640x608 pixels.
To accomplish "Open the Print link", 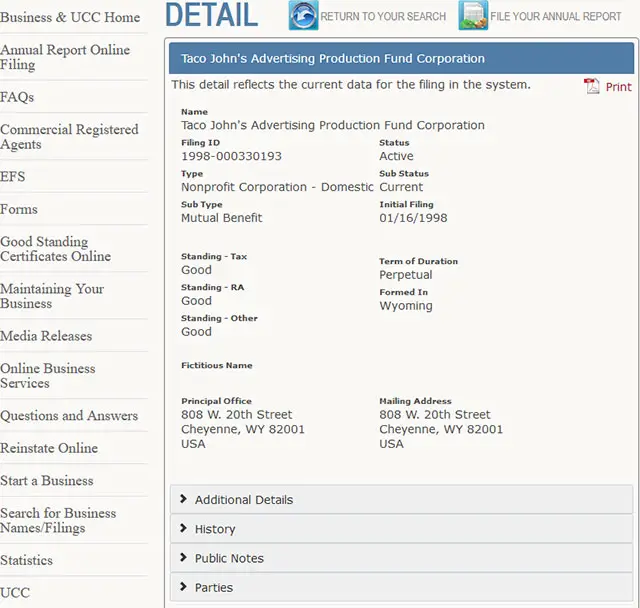I will (618, 87).
